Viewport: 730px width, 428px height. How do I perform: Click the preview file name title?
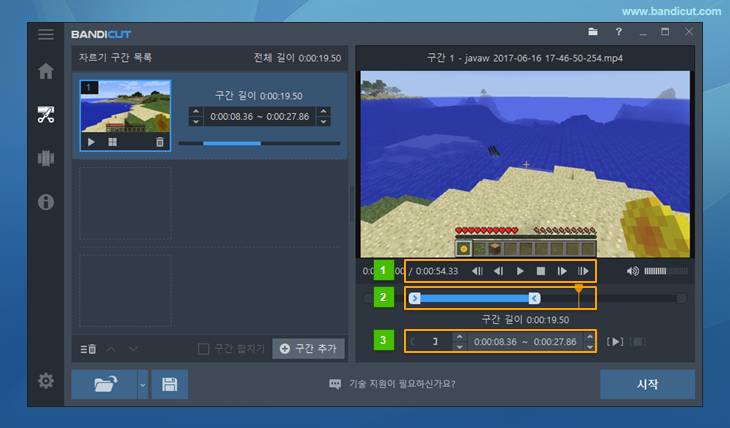pyautogui.click(x=525, y=58)
